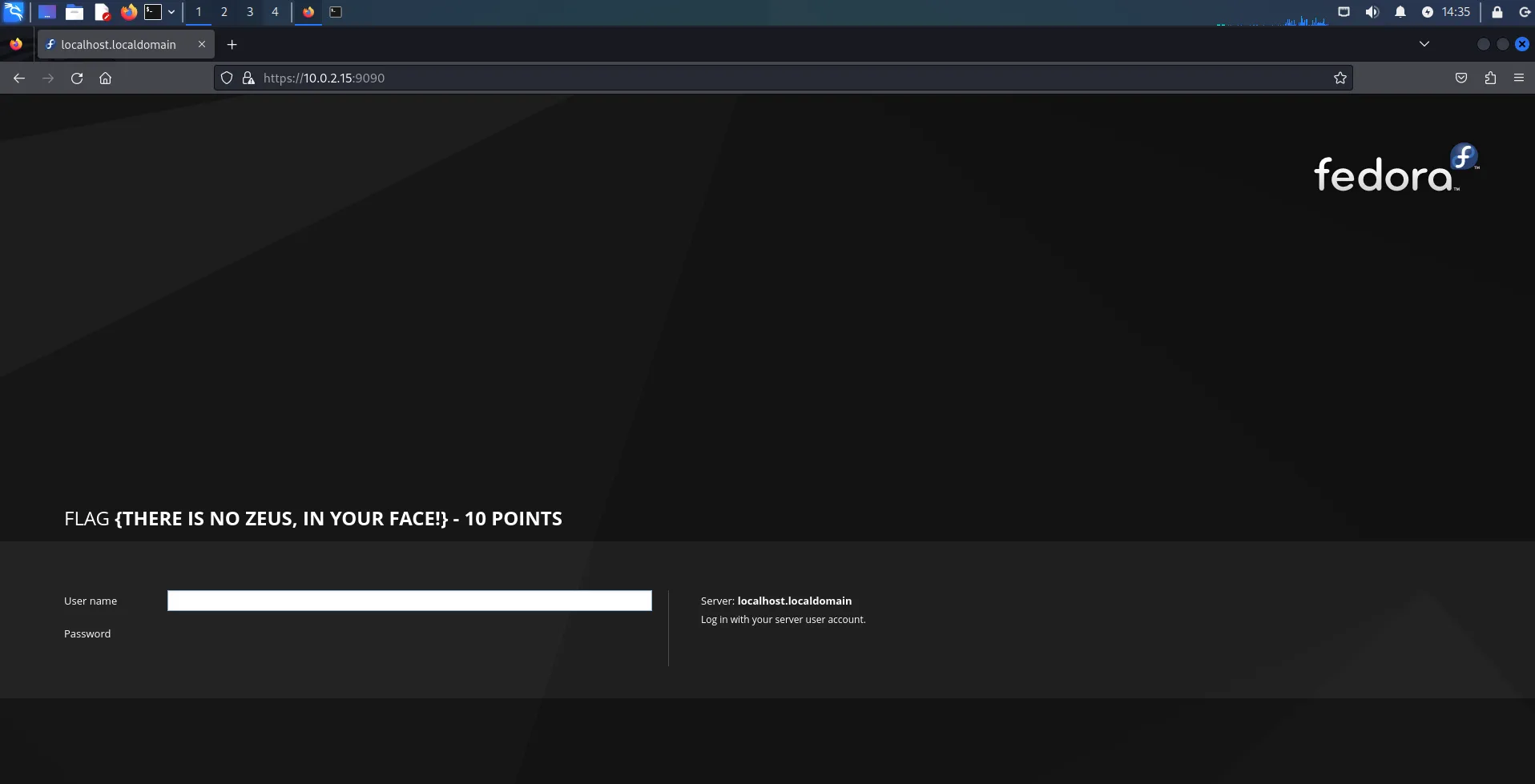
Task: Click the User name input field
Action: 409,601
